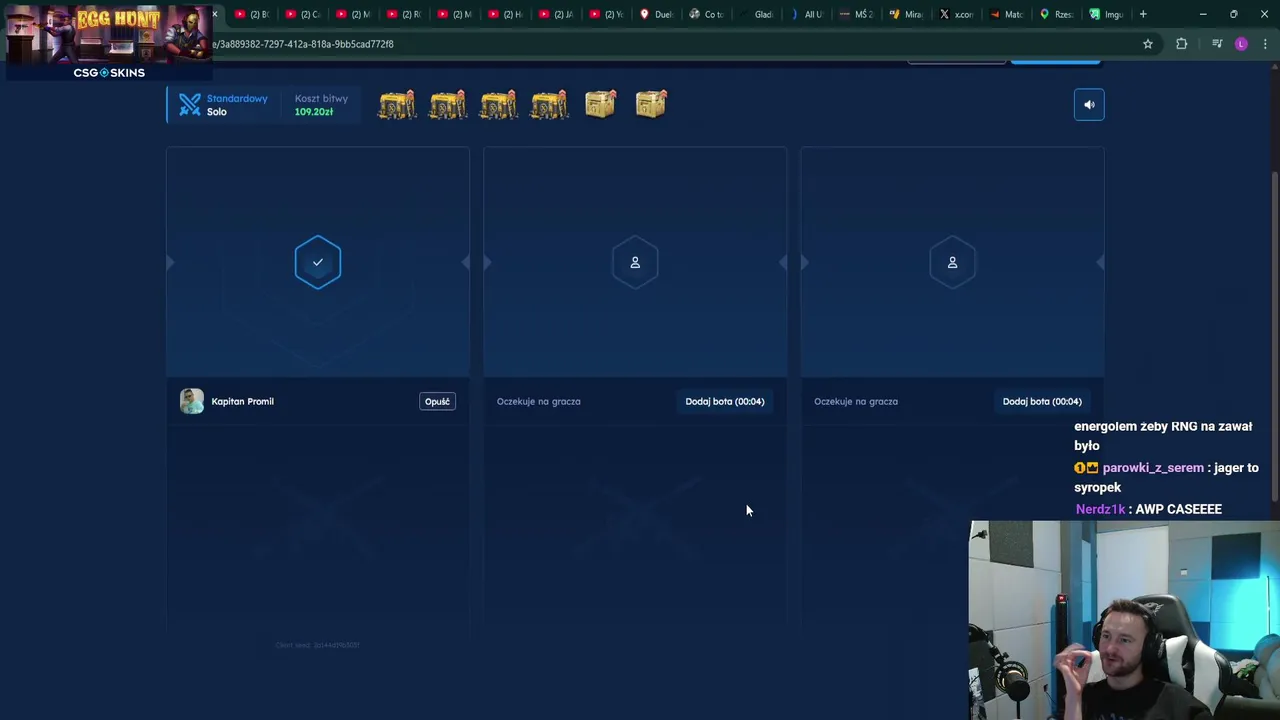Switch to the "(2) R(" YouTube tab
Screen dimensions: 1280x720
(x=405, y=14)
